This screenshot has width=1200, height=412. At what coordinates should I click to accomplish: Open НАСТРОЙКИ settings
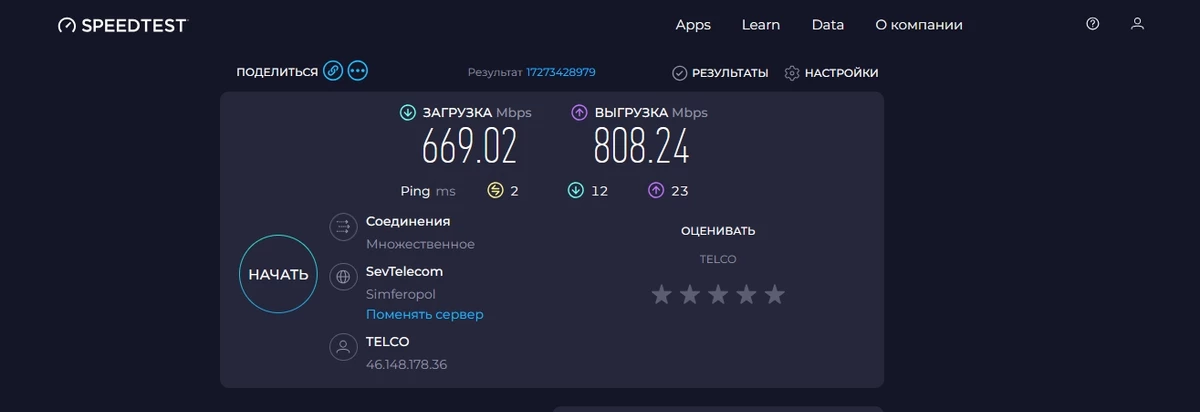point(832,73)
